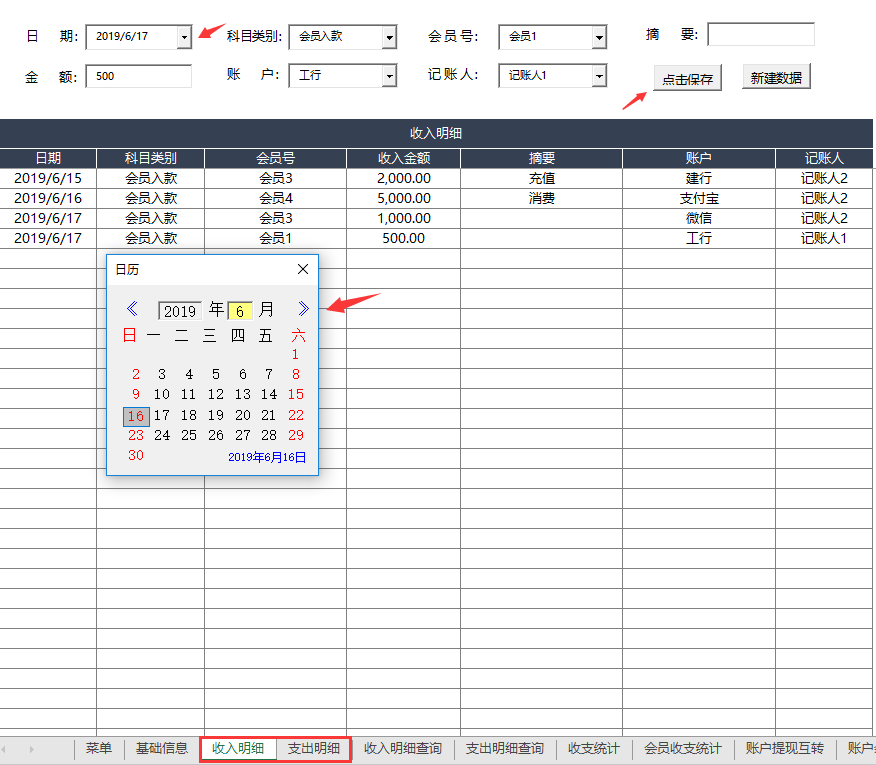The height and width of the screenshot is (765, 876).
Task: Switch to the 菜单 sheet tab
Action: click(x=99, y=748)
